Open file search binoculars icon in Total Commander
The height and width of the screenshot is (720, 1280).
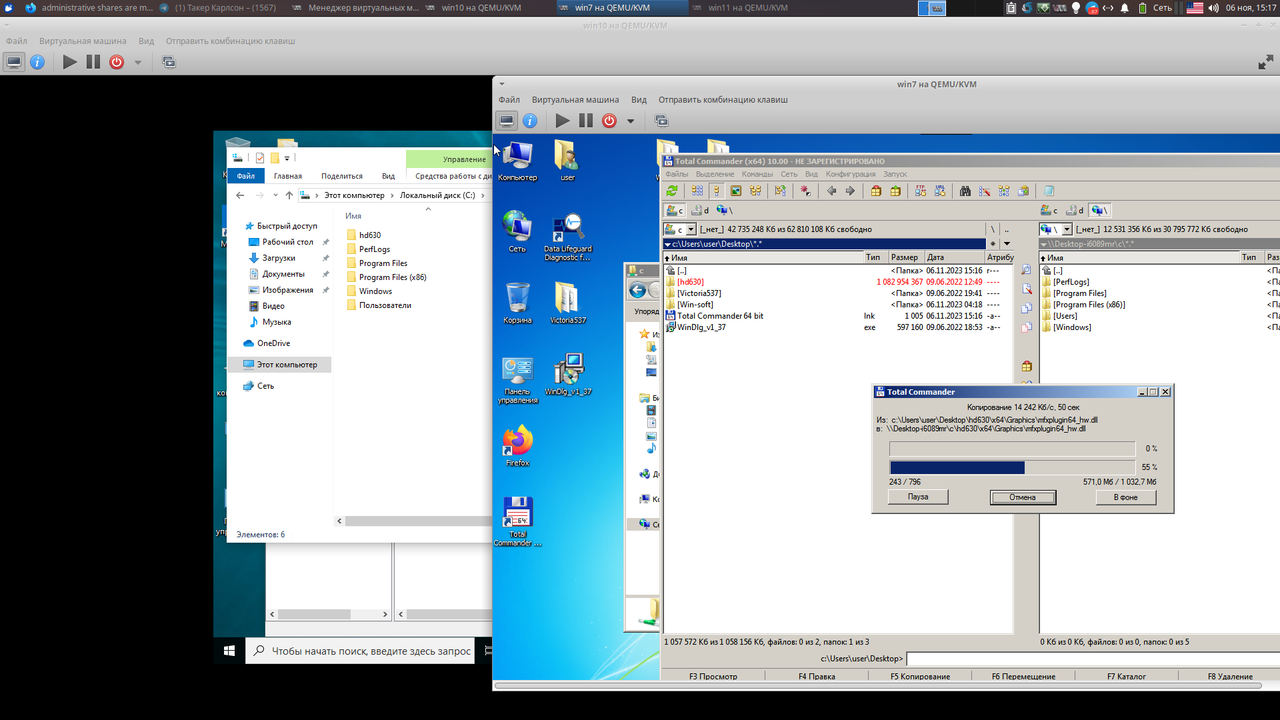pos(965,191)
